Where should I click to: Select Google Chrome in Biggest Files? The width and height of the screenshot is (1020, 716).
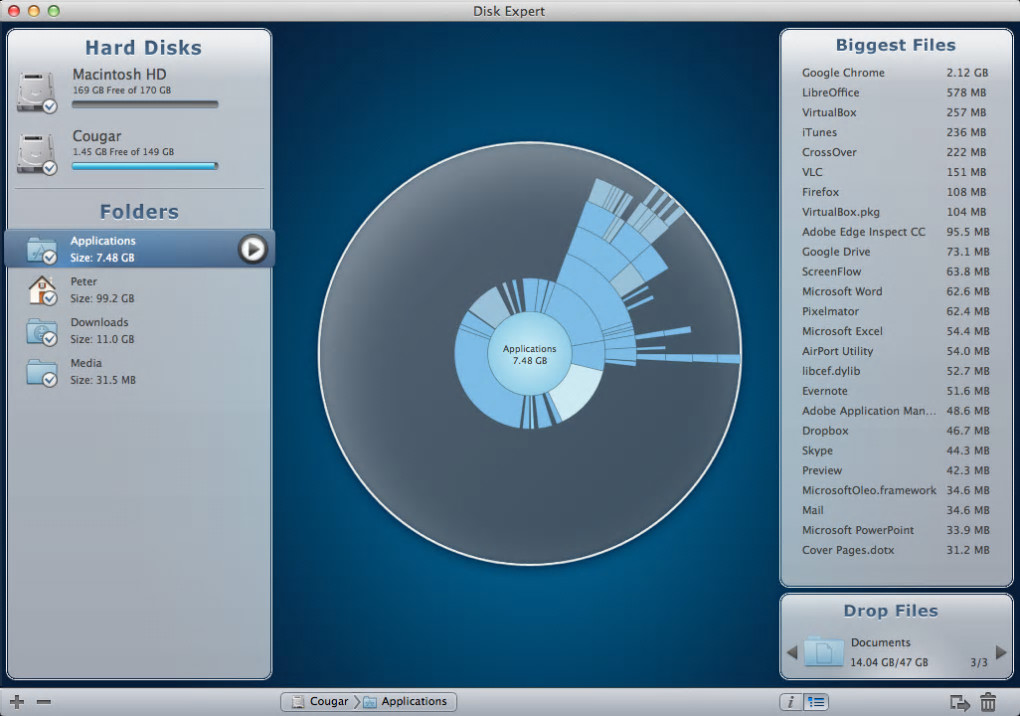click(895, 73)
